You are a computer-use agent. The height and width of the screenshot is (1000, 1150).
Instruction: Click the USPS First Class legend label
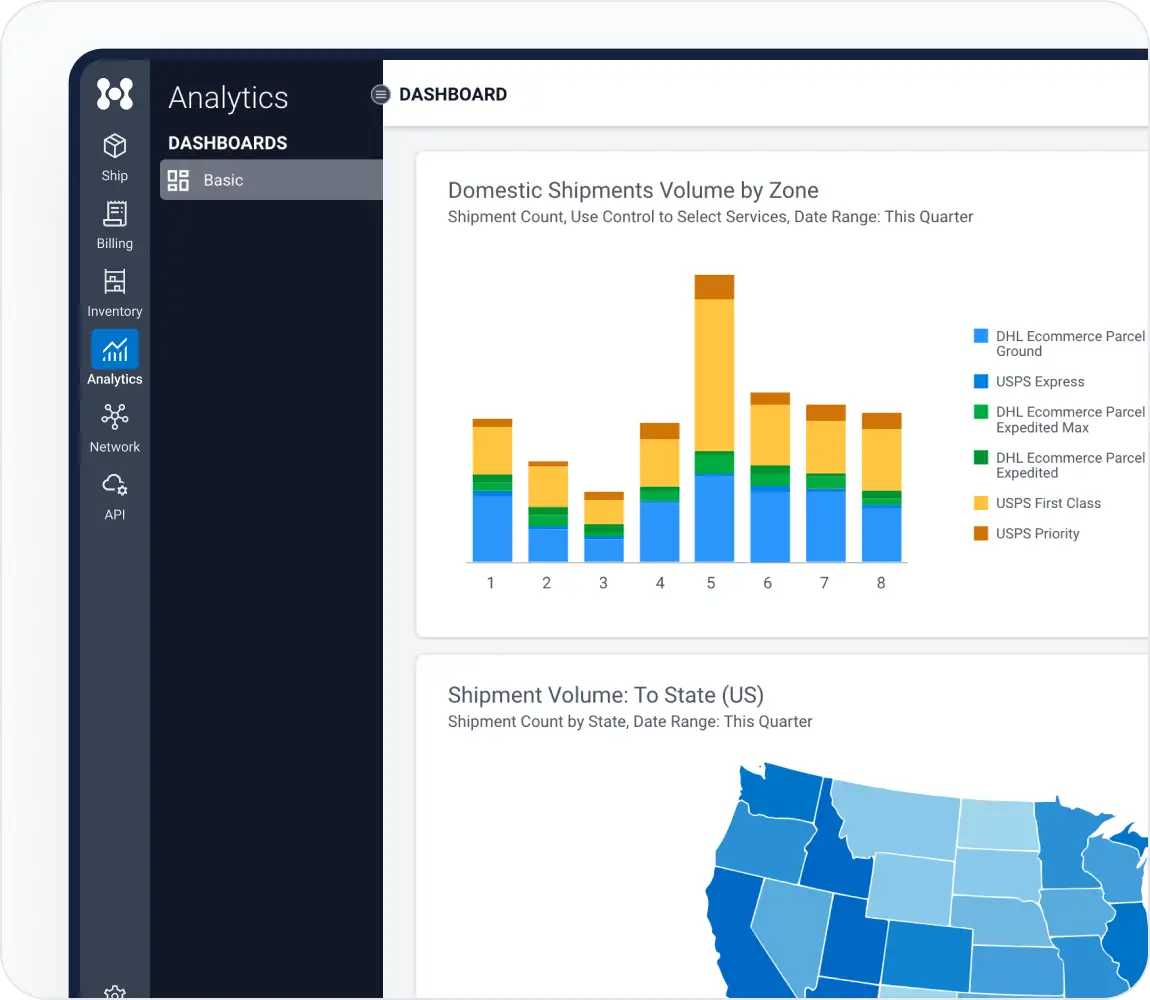[x=1048, y=503]
